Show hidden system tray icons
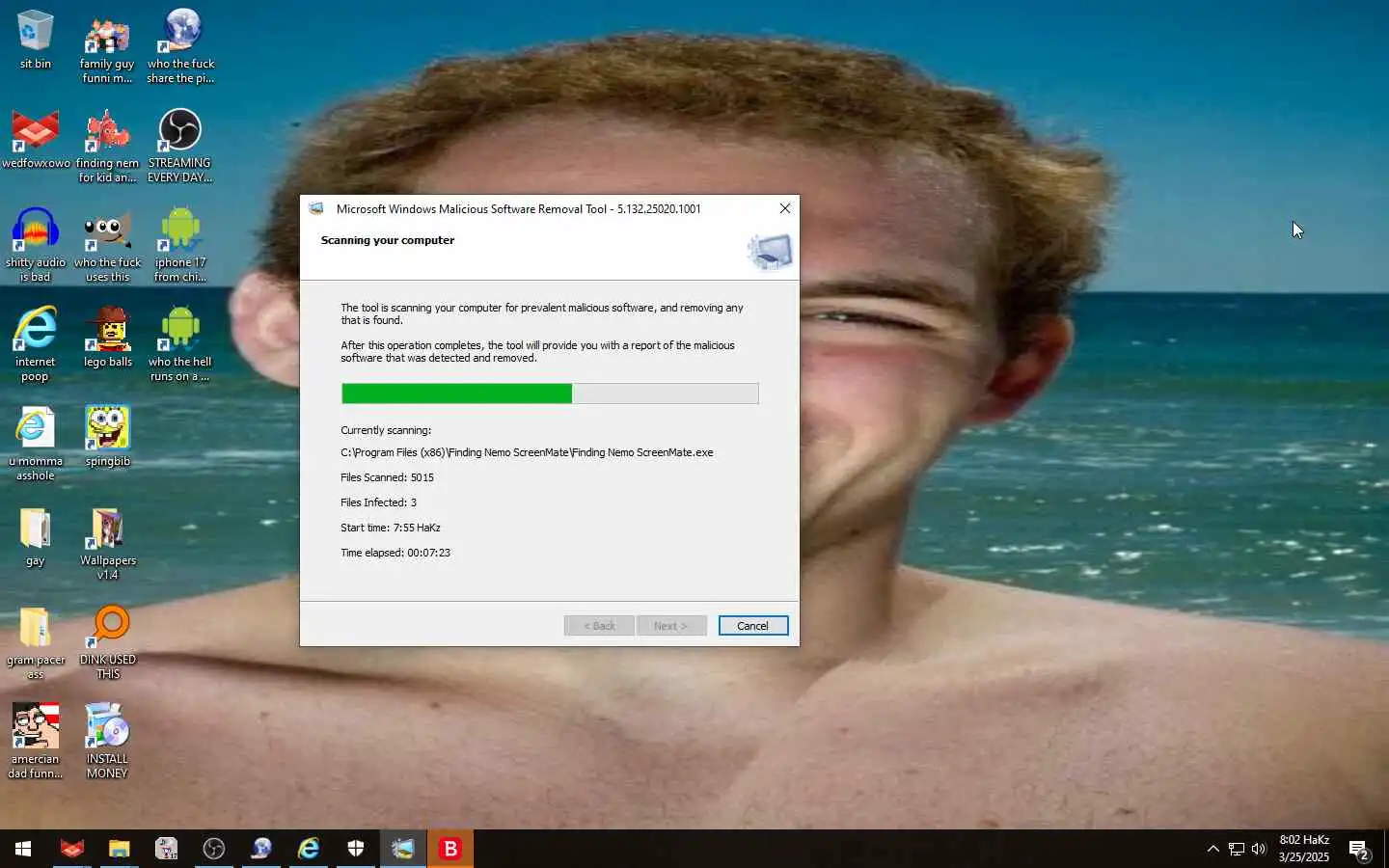The height and width of the screenshot is (868, 1389). [1212, 849]
